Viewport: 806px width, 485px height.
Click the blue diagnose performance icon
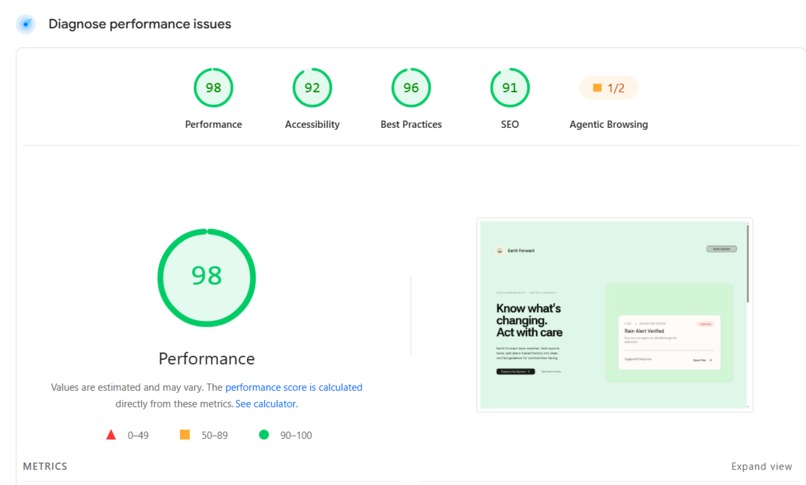tap(26, 24)
